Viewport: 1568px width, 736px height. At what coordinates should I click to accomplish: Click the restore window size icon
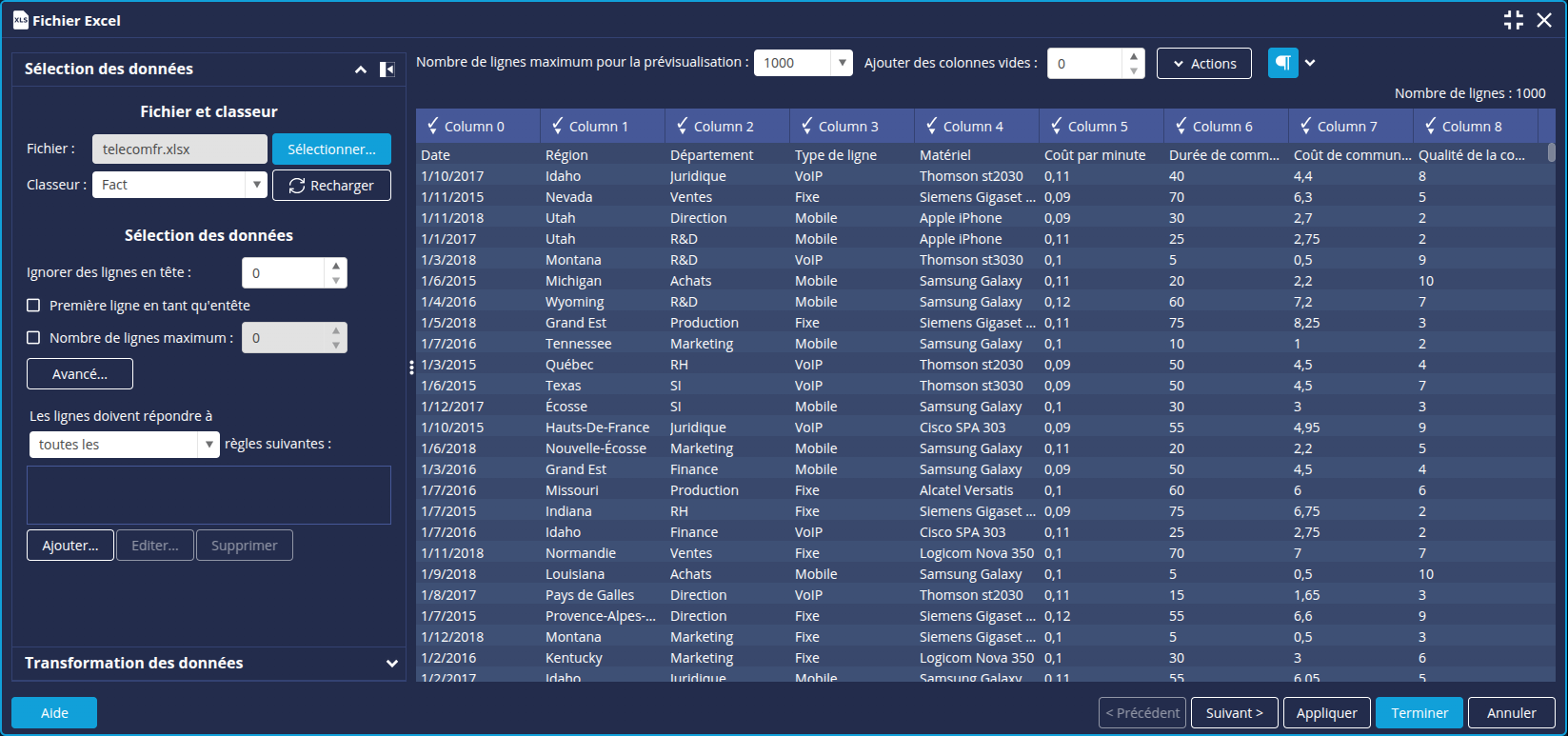point(1513,20)
